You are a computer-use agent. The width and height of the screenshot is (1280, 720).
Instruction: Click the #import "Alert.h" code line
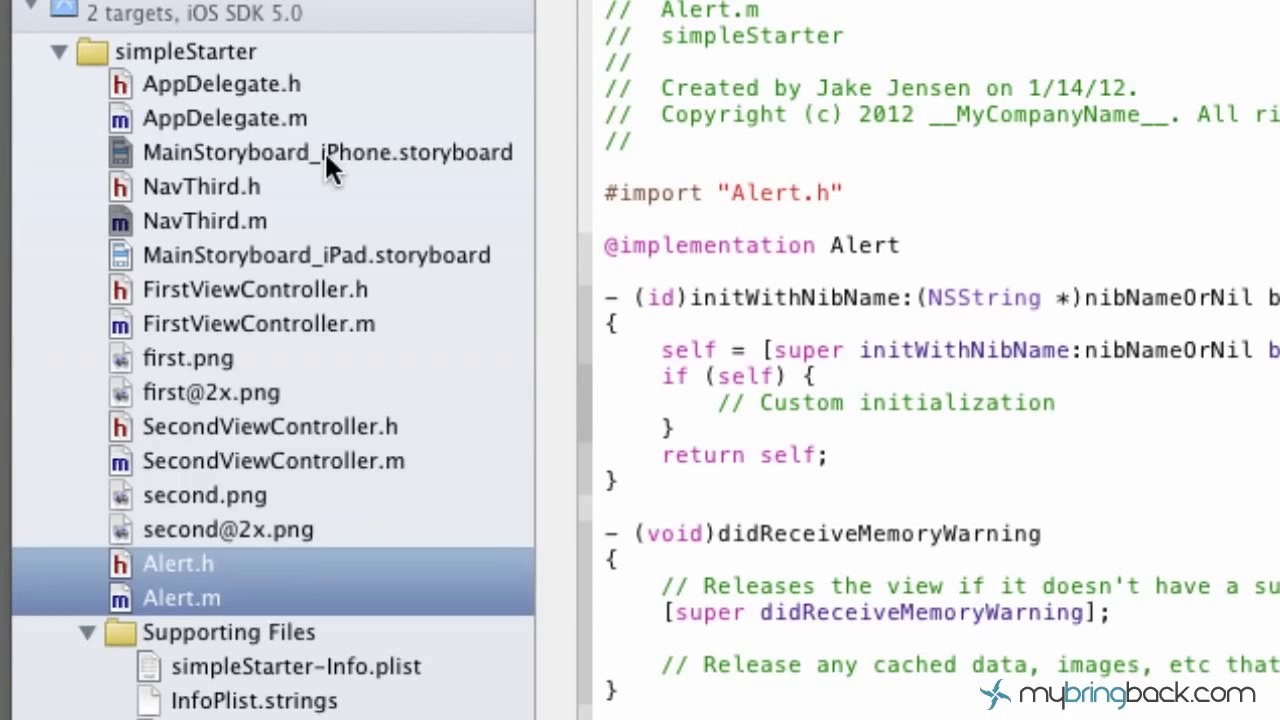[723, 193]
